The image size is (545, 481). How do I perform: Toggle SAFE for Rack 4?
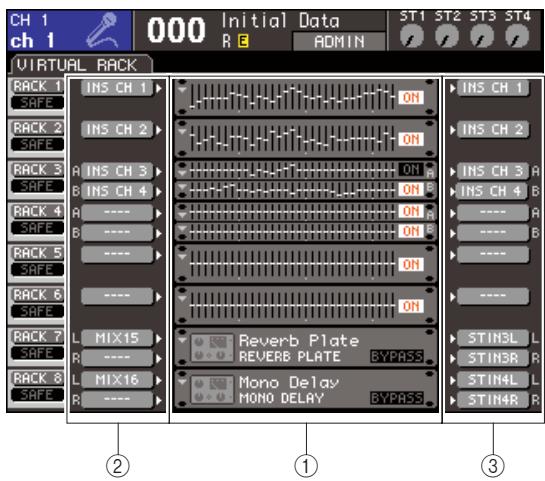click(x=37, y=228)
